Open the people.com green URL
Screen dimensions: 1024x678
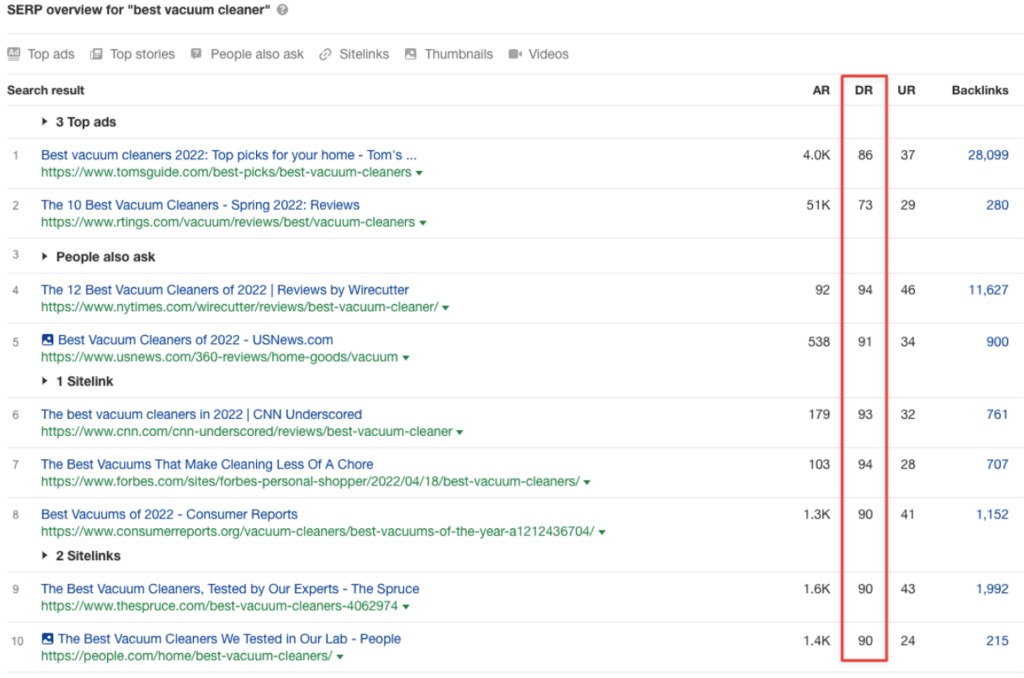[187, 656]
